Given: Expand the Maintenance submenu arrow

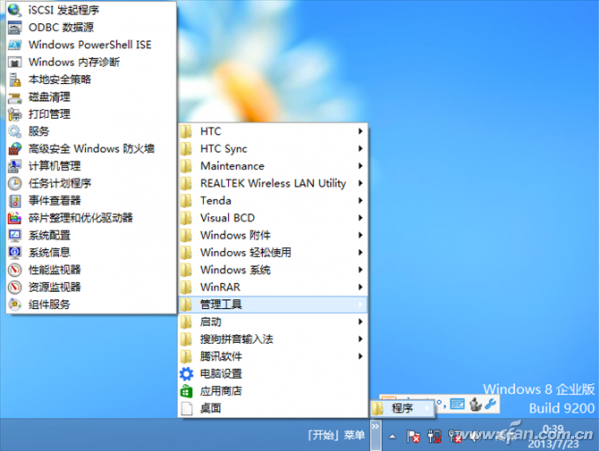Looking at the screenshot, I should [x=360, y=166].
